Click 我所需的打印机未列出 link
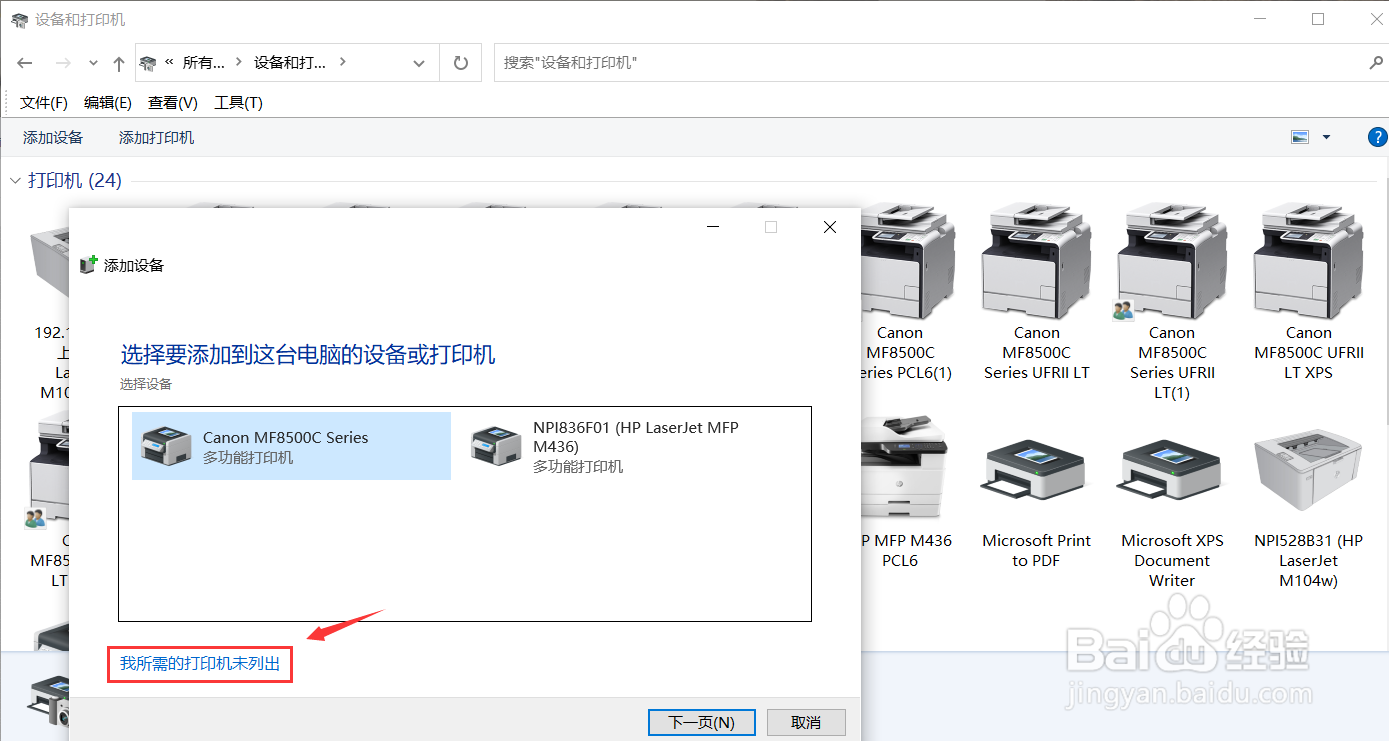Viewport: 1389px width, 741px height. 200,663
